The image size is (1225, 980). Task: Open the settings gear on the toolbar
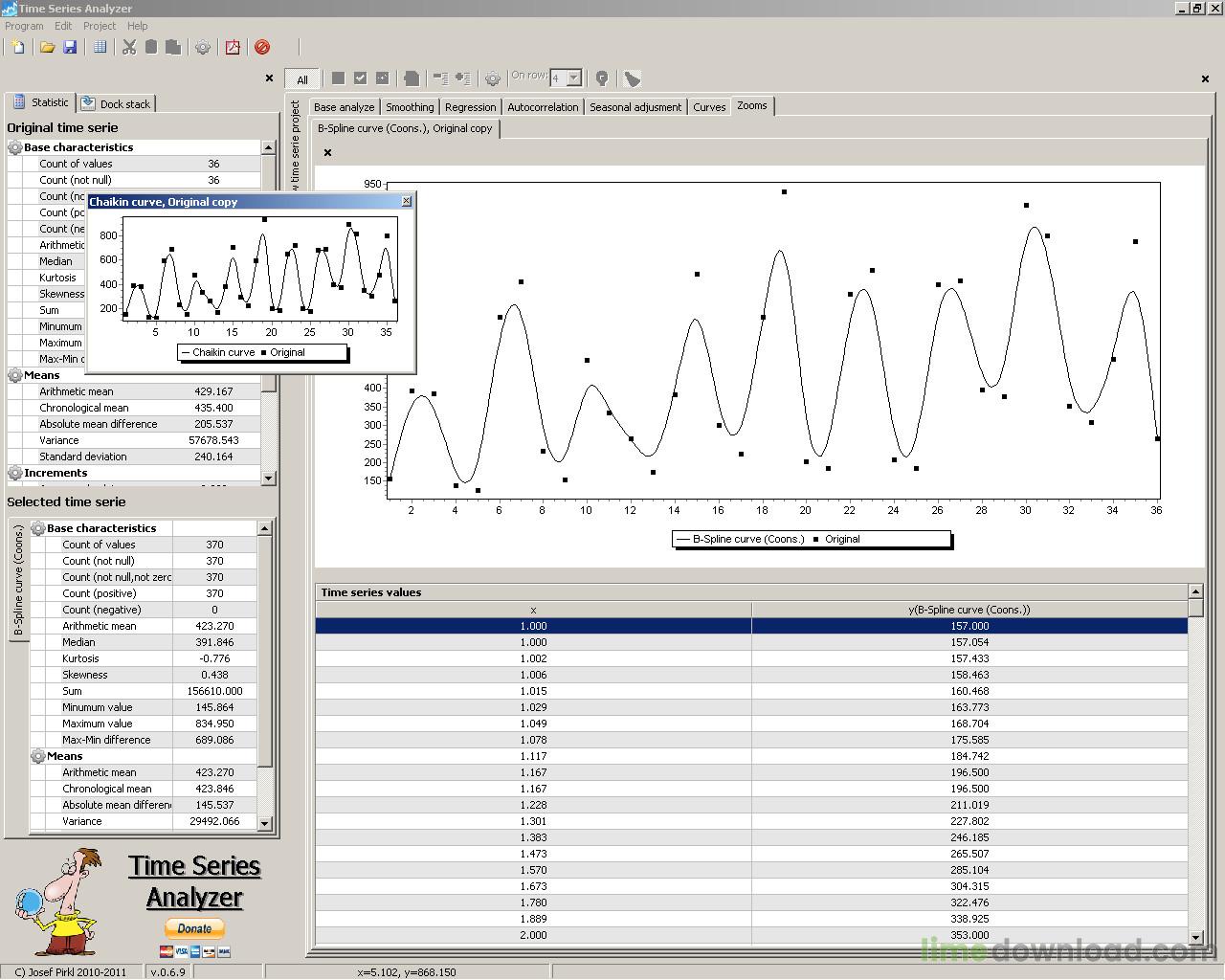click(203, 47)
